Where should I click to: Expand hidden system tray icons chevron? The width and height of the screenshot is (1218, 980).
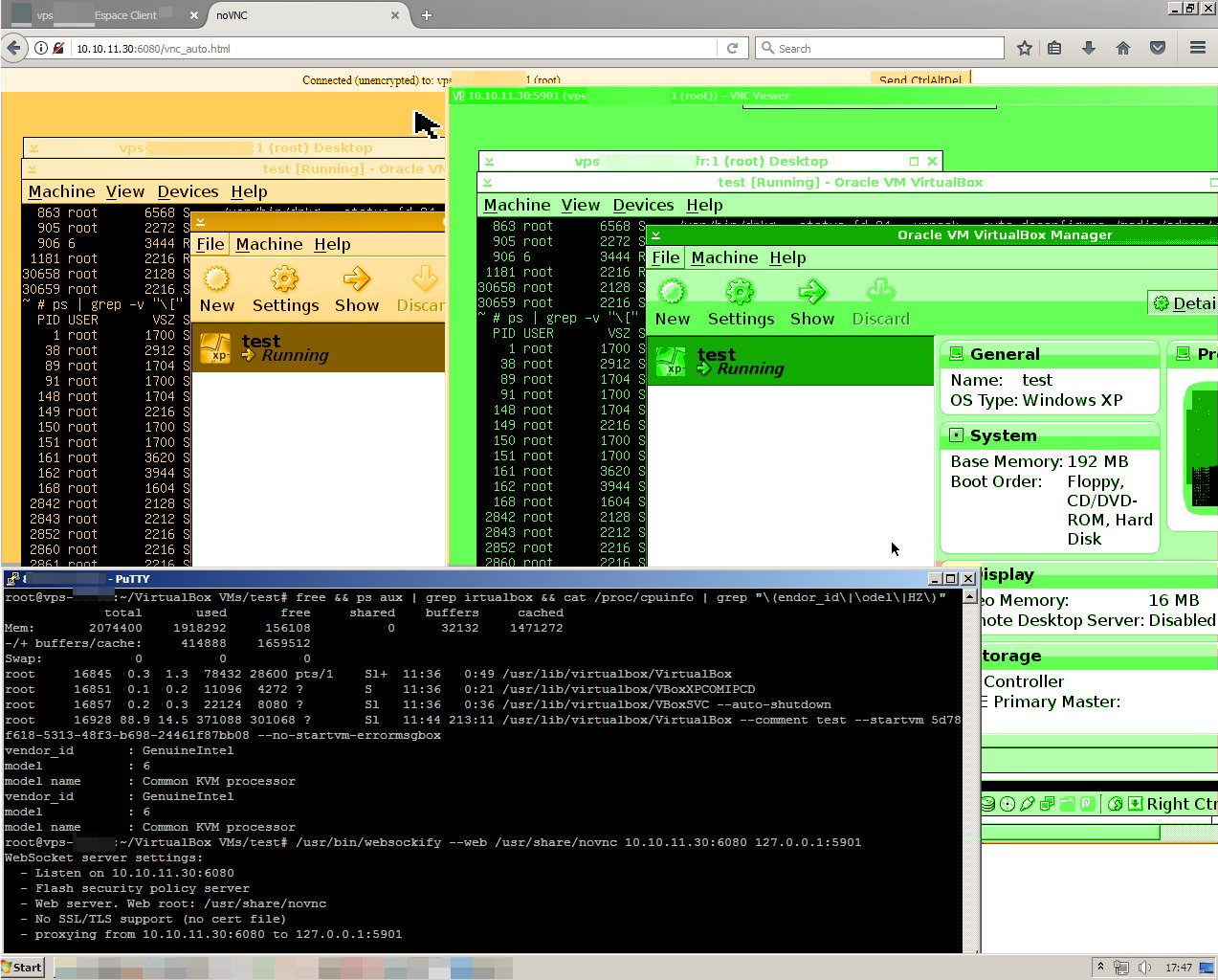(1101, 968)
